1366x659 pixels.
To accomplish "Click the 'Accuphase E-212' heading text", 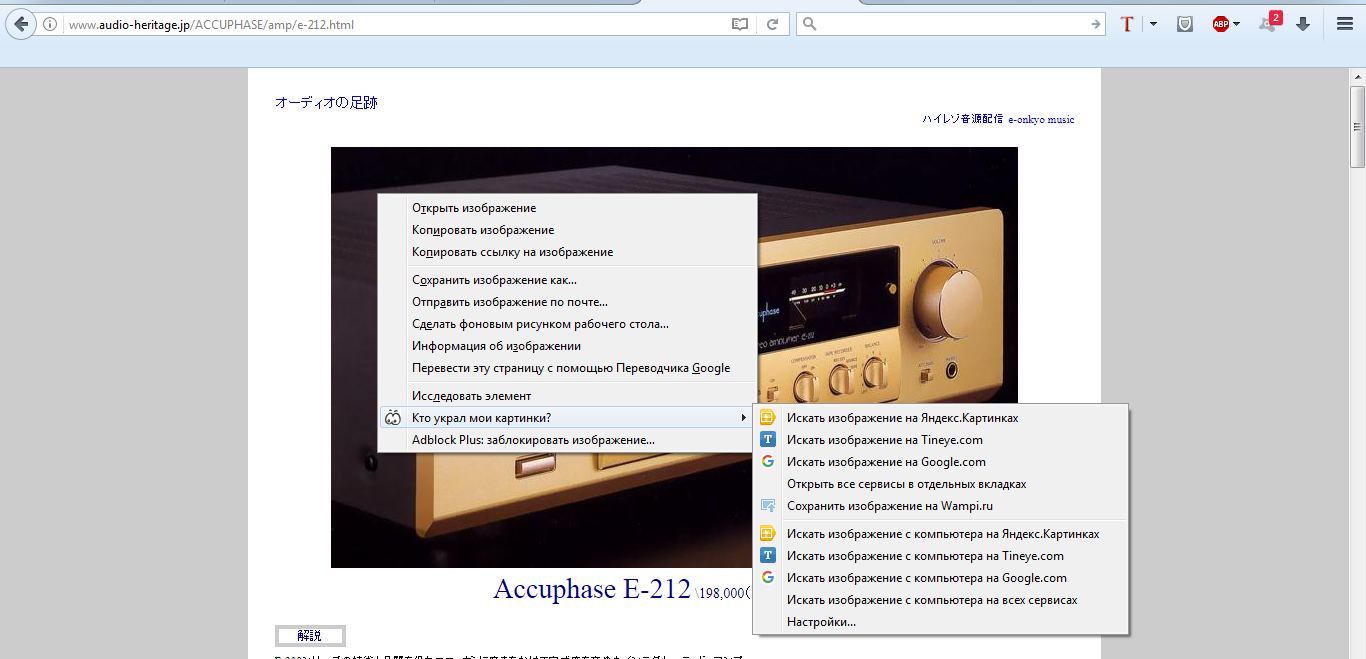I will click(592, 589).
